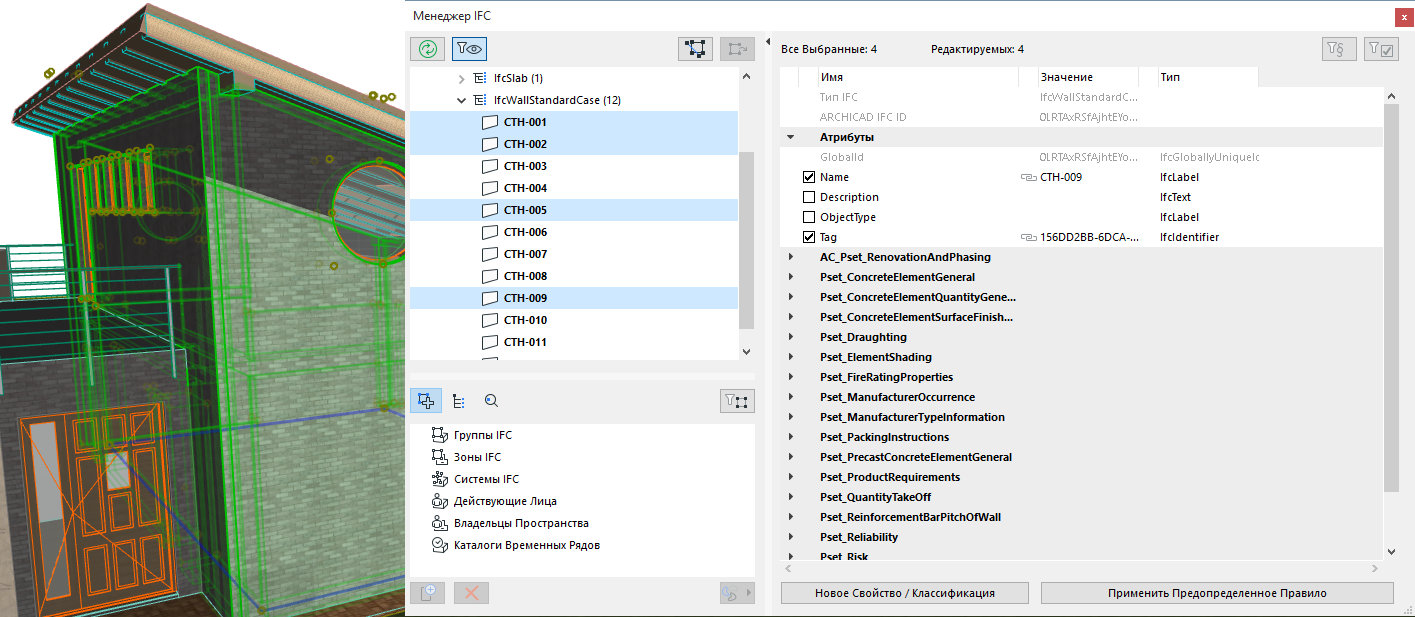Click the filter properties by scheme button
Screen dimensions: 1415x617
(1338, 48)
